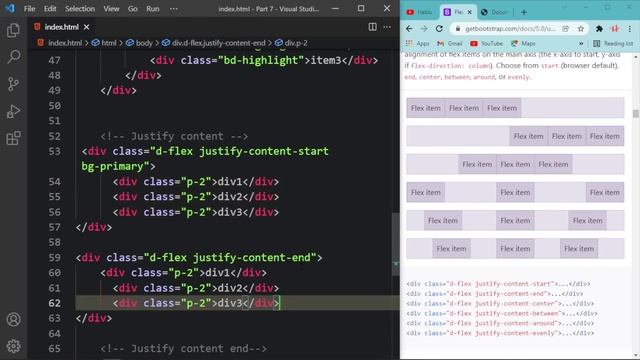Image resolution: width=640 pixels, height=360 pixels.
Task: Click the Justify content comment text
Action: 174,136
